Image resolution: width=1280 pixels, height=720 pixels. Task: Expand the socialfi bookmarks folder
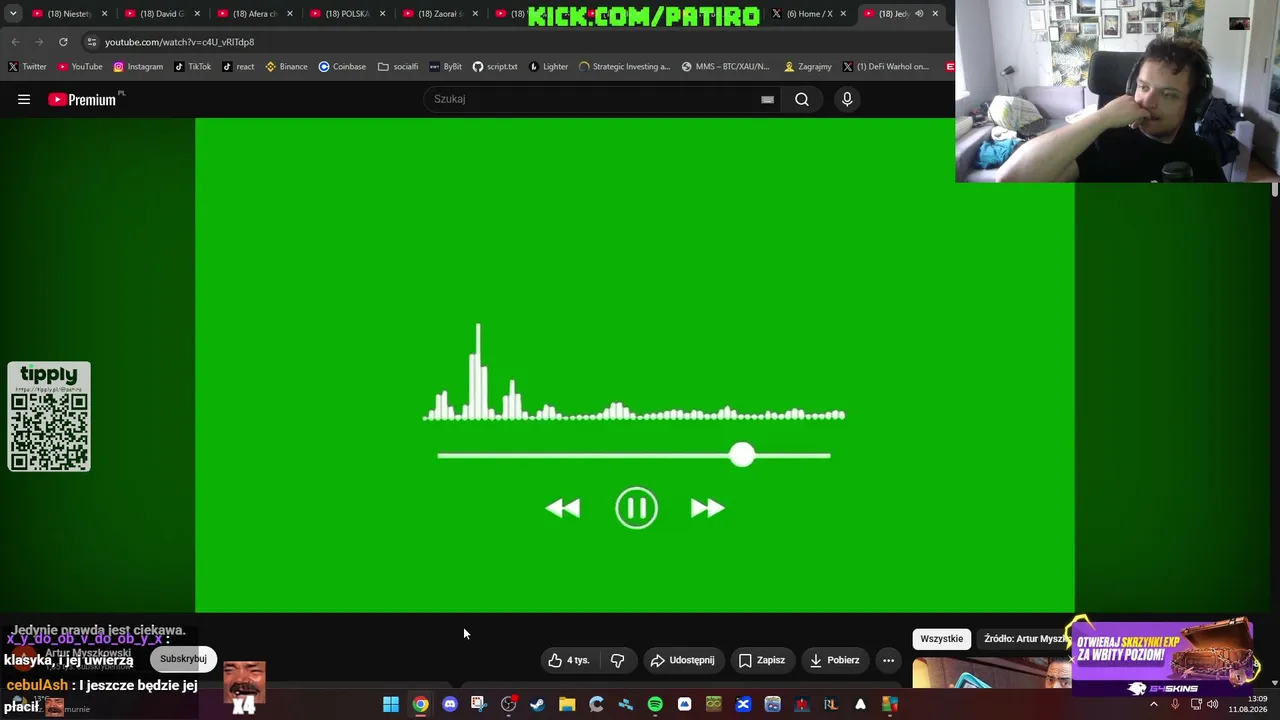[x=398, y=67]
